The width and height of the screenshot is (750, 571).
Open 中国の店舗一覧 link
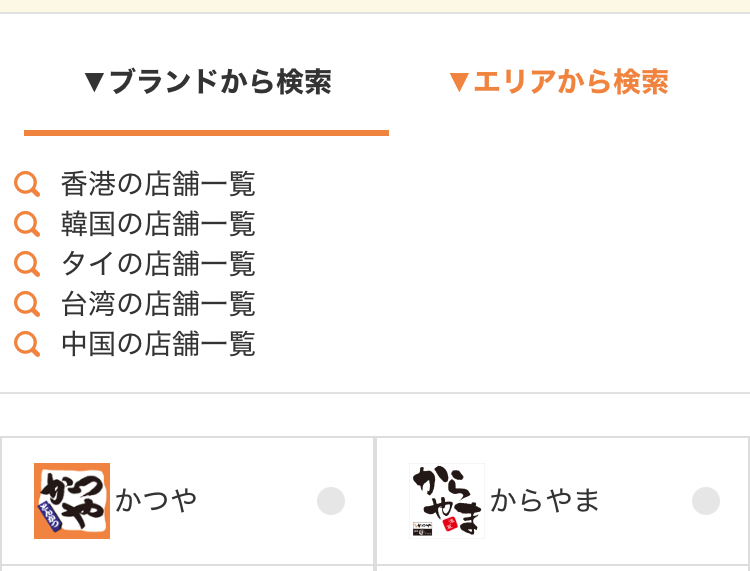click(x=158, y=344)
